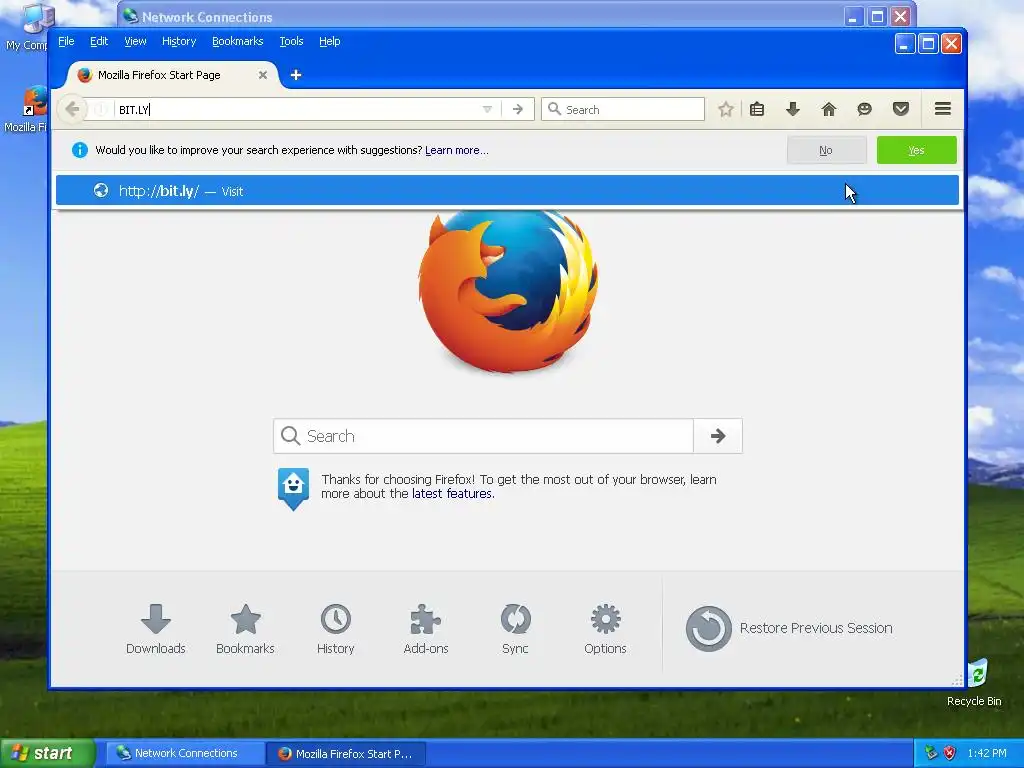
Task: Open the Downloads arrow in the toolbar
Action: (793, 109)
